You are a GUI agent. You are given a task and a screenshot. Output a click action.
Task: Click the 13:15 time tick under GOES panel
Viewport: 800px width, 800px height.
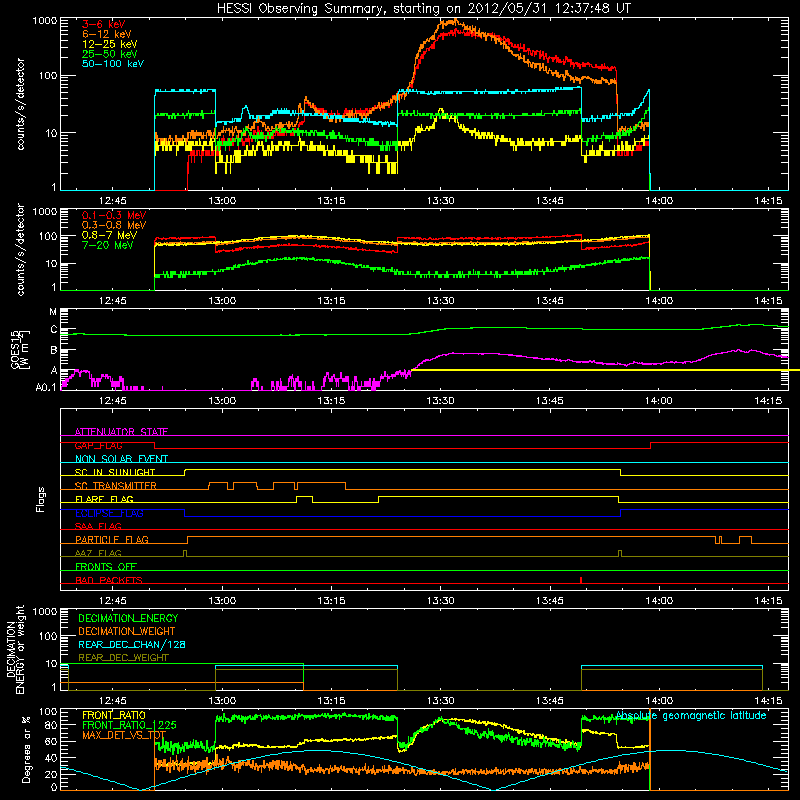pyautogui.click(x=331, y=401)
